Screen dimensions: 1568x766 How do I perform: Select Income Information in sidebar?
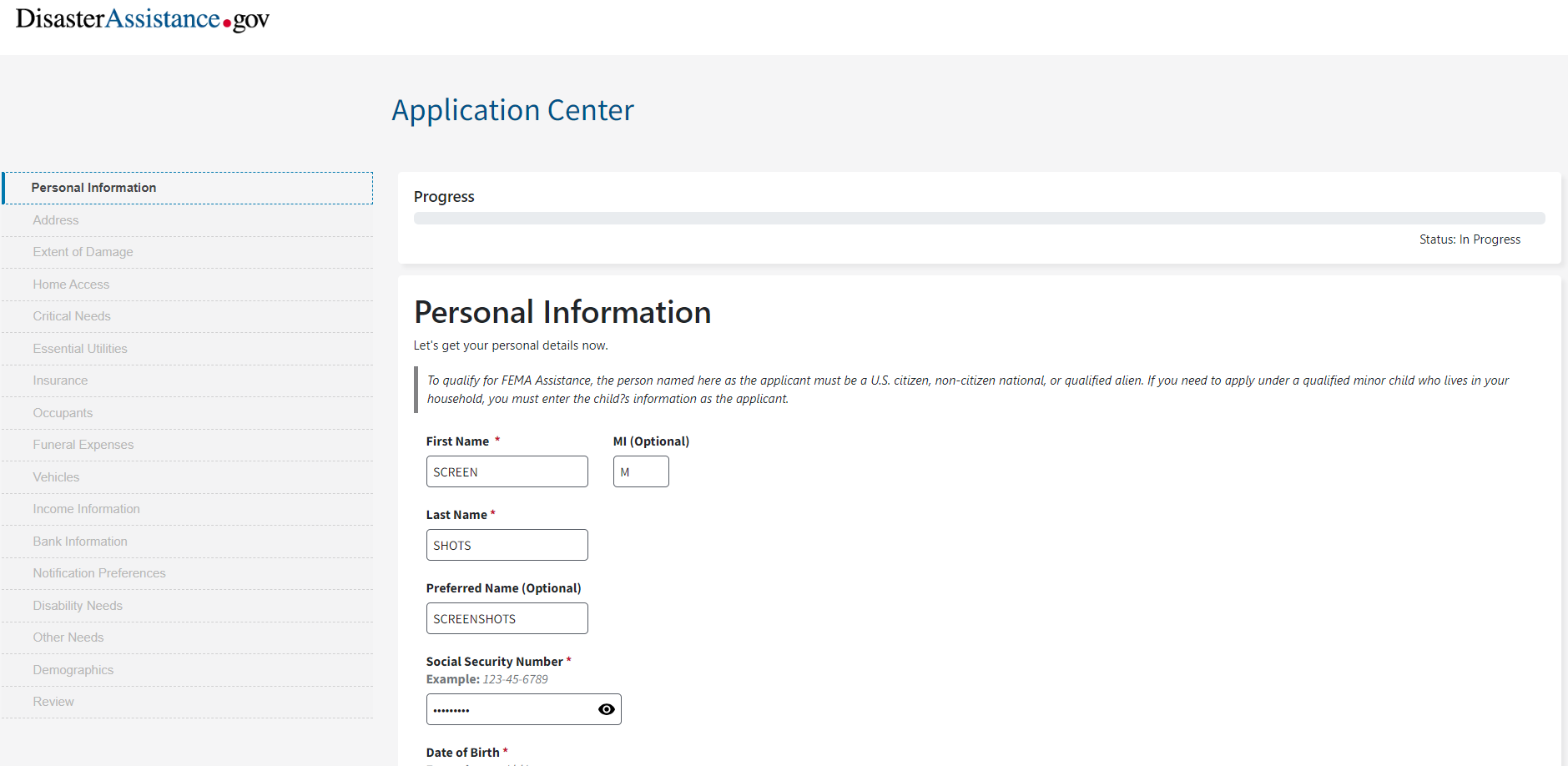pyautogui.click(x=86, y=509)
